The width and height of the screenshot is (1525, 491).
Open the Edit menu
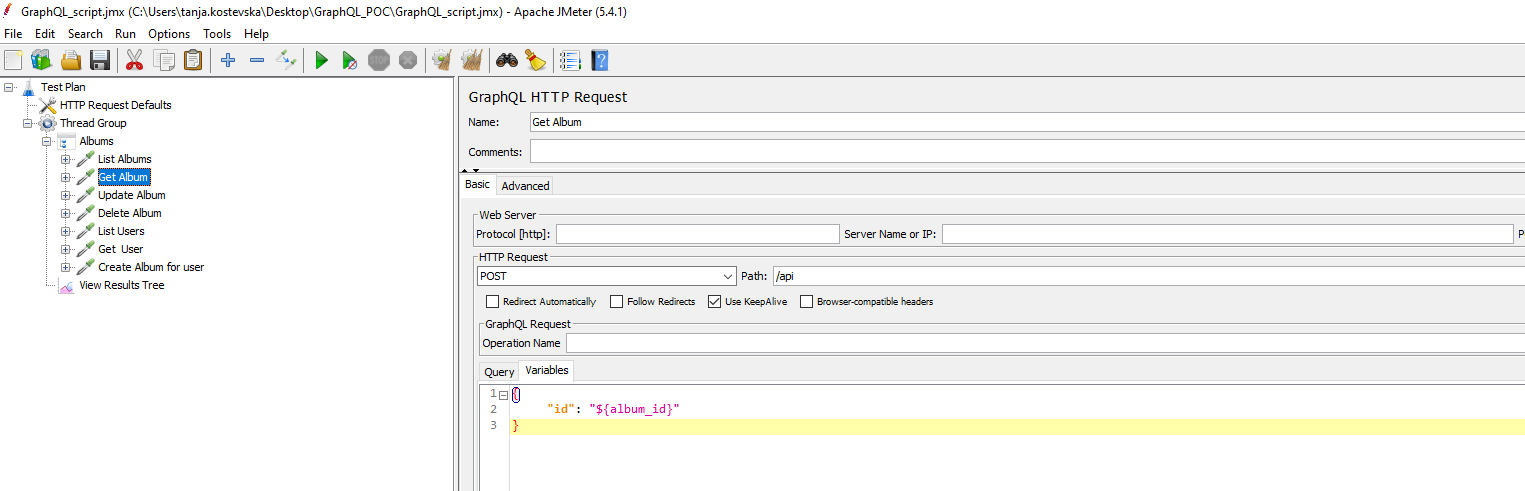(45, 34)
